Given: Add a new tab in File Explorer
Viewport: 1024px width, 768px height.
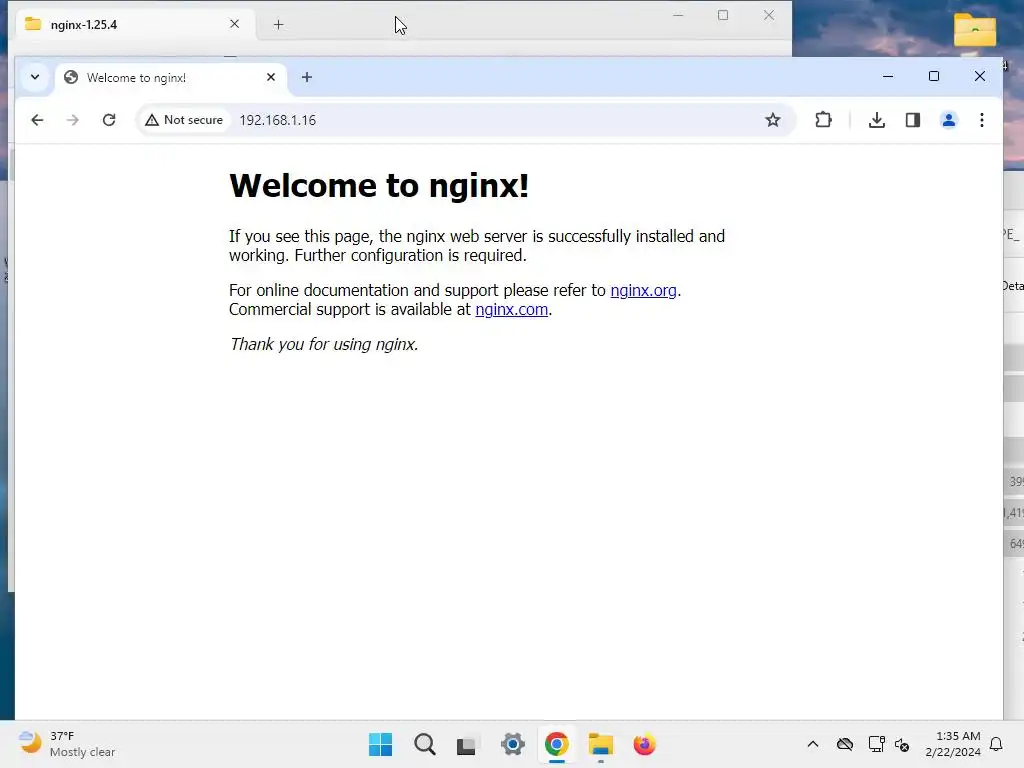Looking at the screenshot, I should click(x=278, y=25).
